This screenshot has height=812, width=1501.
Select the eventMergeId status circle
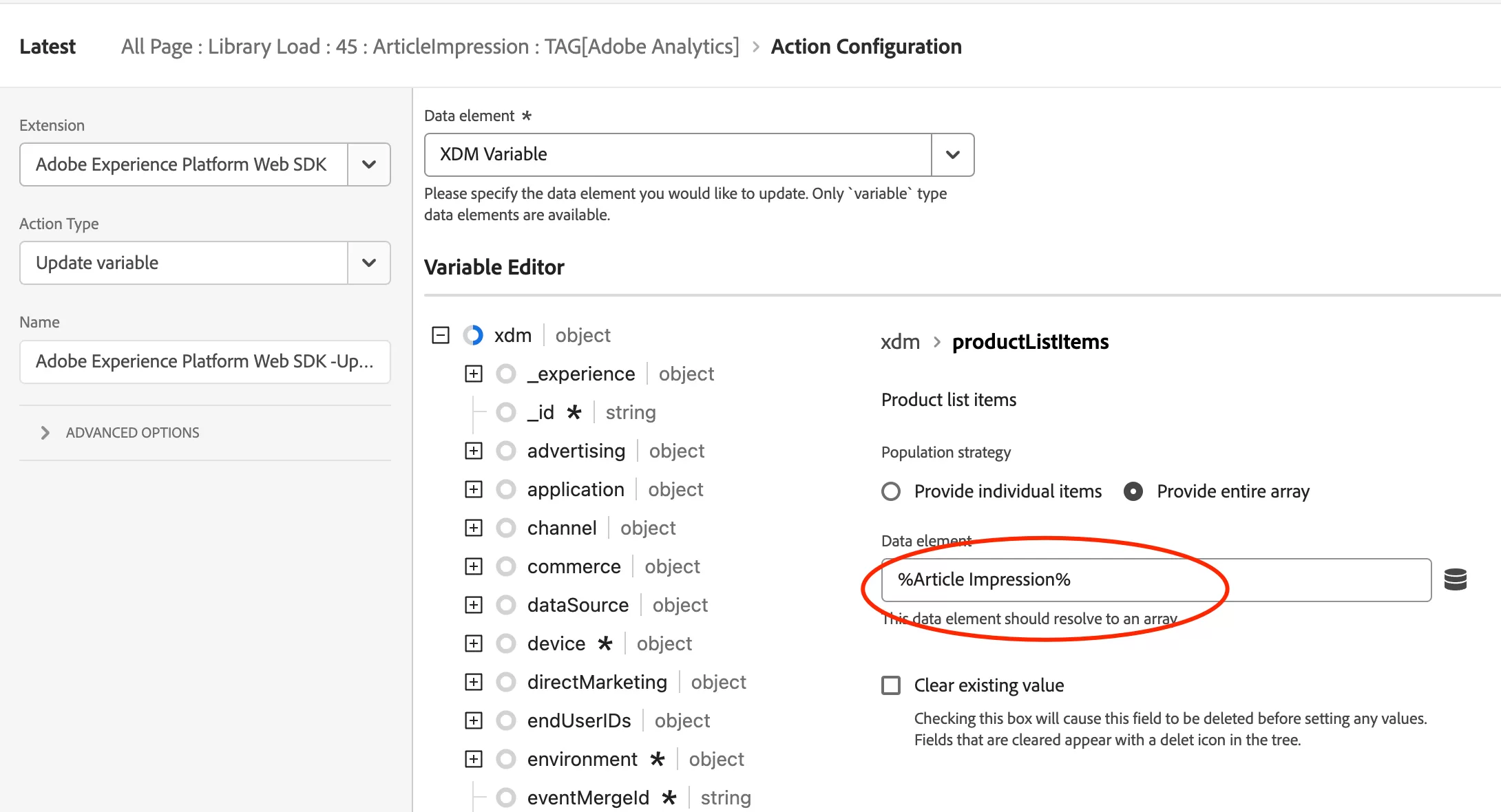[x=506, y=798]
